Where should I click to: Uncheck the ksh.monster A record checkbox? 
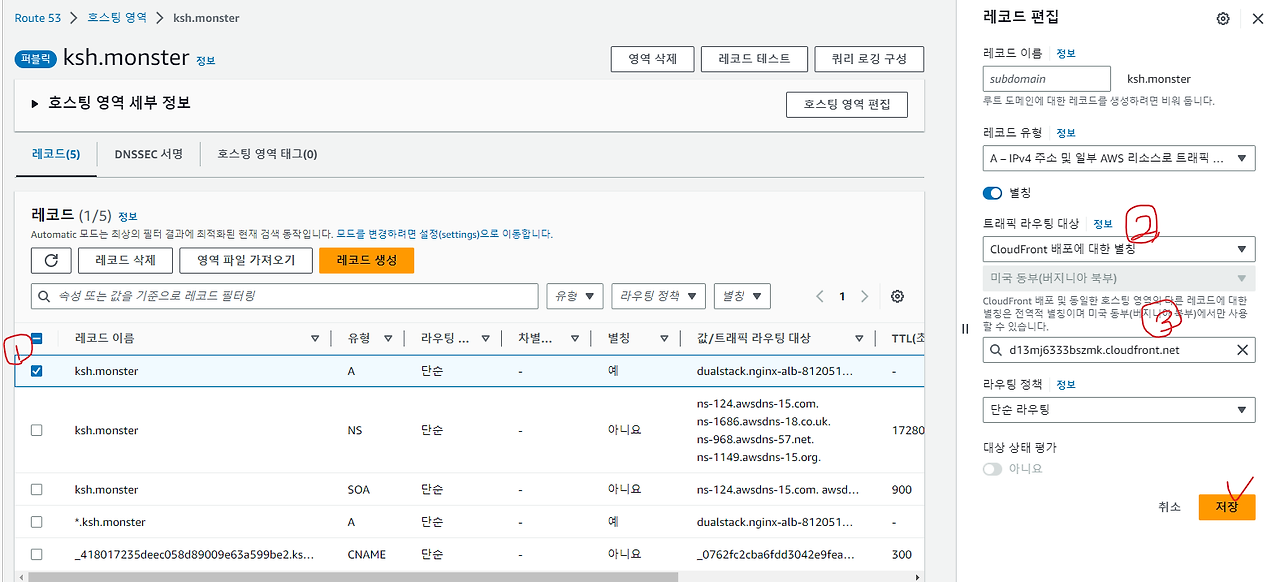point(37,371)
